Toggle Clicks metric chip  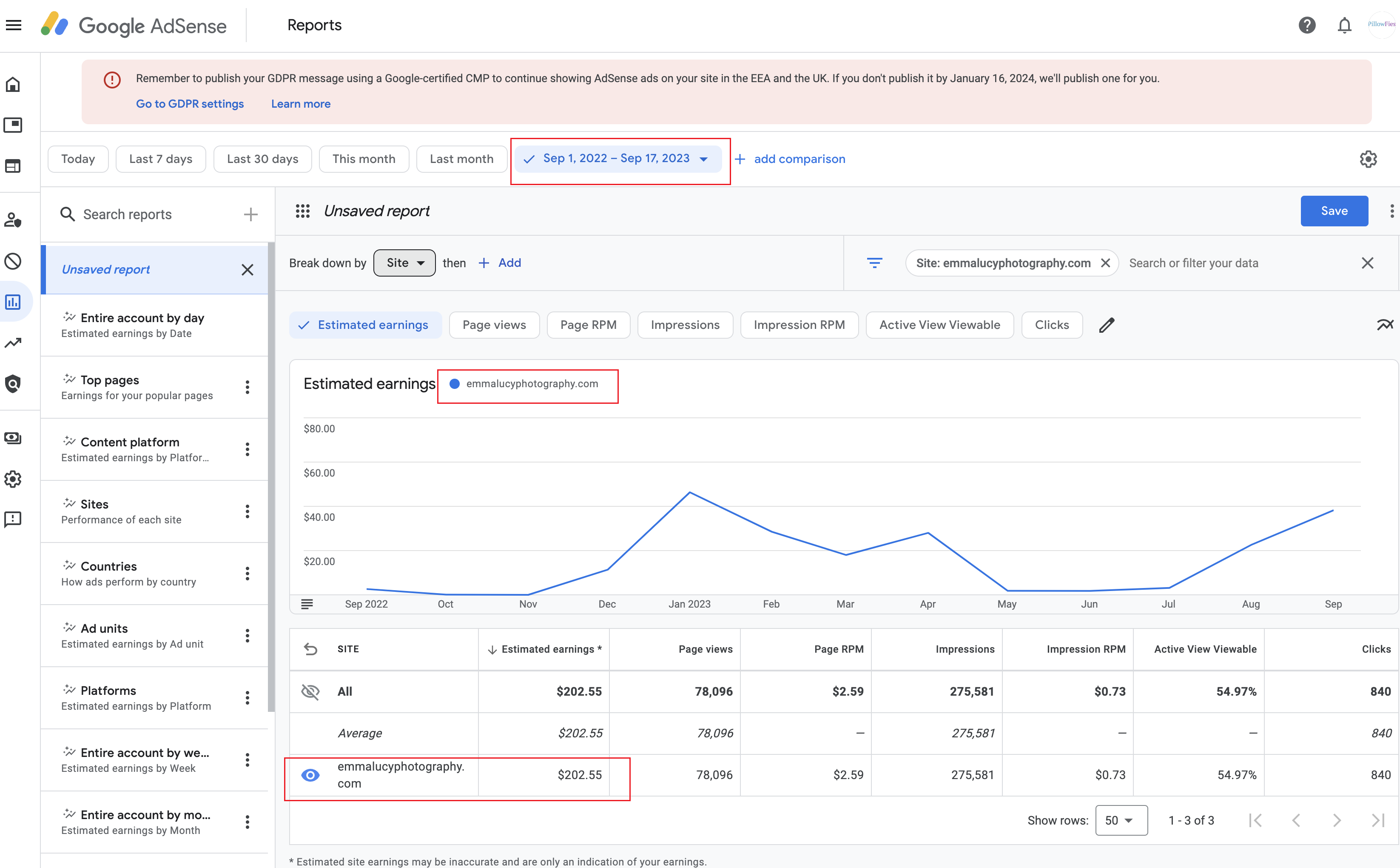(x=1052, y=325)
